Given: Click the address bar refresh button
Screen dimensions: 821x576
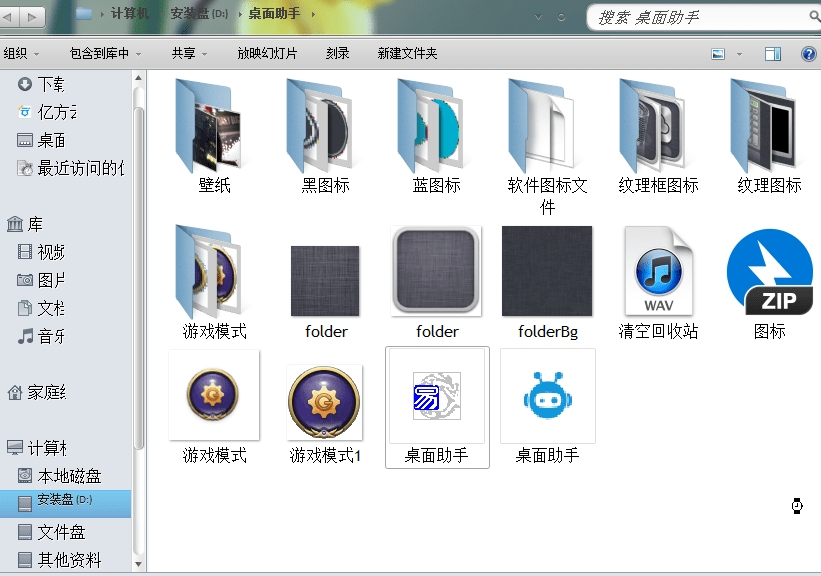Looking at the screenshot, I should point(561,17).
